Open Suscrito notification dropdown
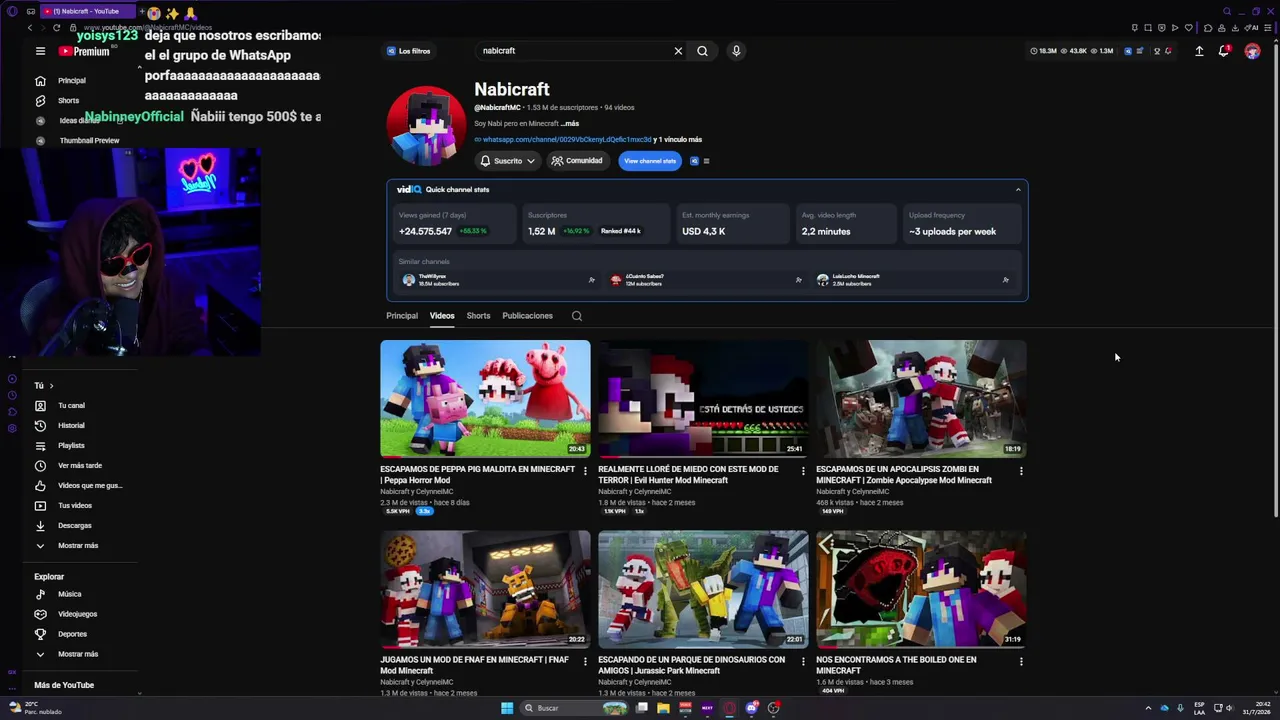 (x=507, y=161)
